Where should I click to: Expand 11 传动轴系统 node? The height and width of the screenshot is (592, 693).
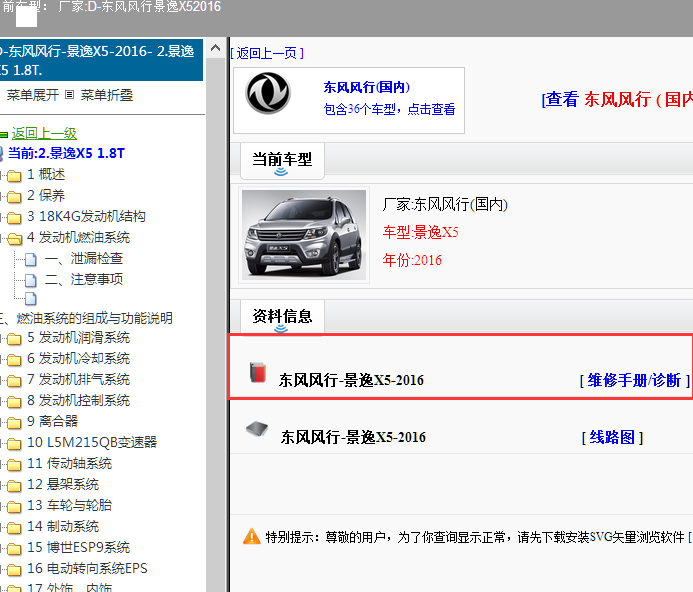pos(69,463)
